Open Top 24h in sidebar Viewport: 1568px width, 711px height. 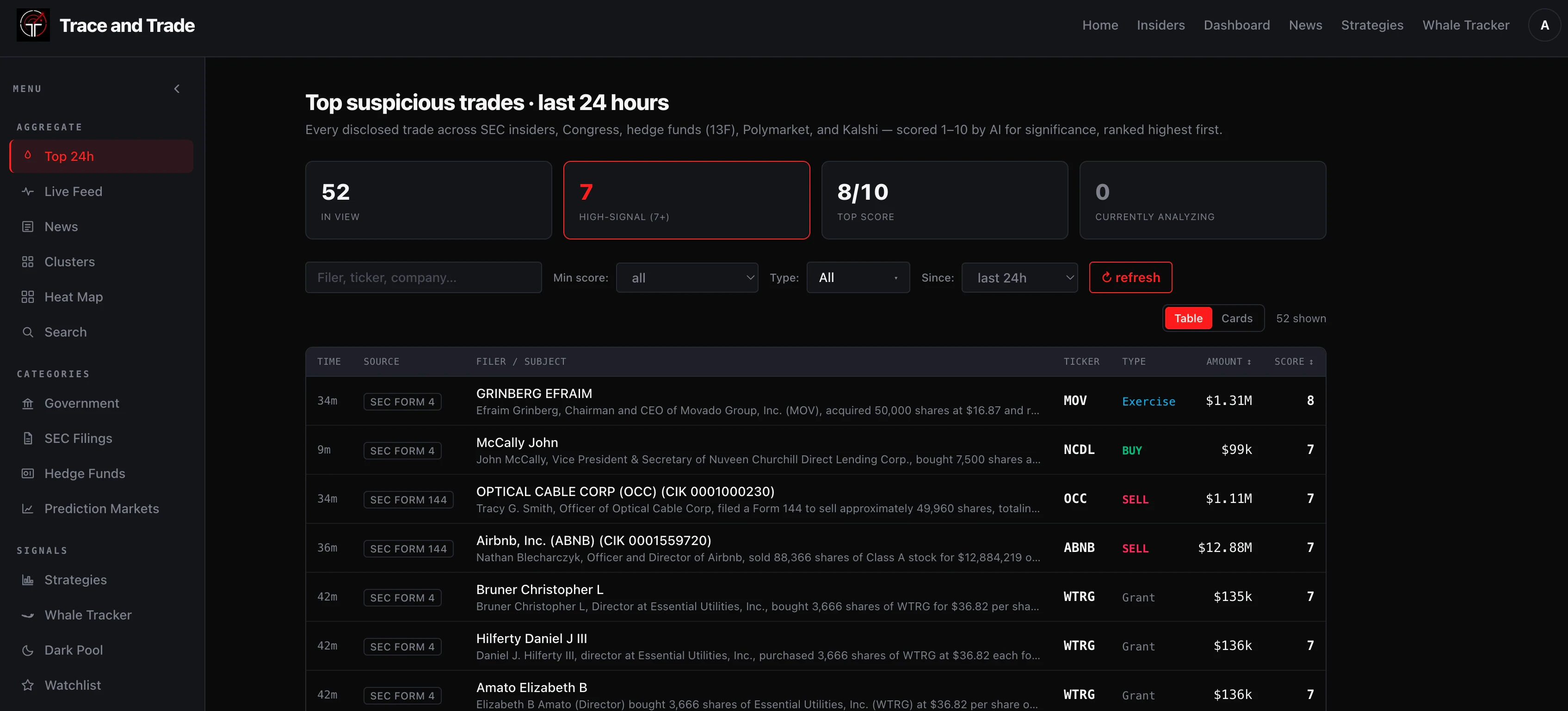(x=102, y=156)
